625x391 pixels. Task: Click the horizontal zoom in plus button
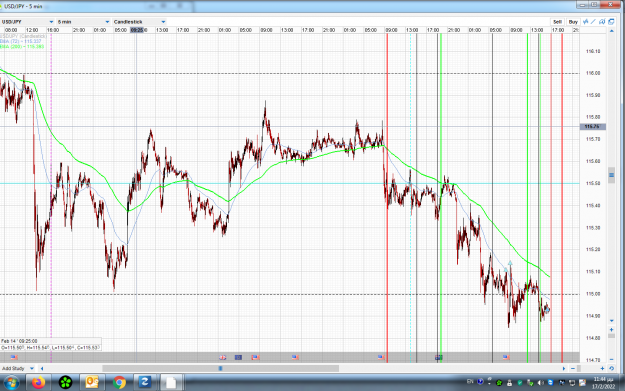[x=602, y=368]
